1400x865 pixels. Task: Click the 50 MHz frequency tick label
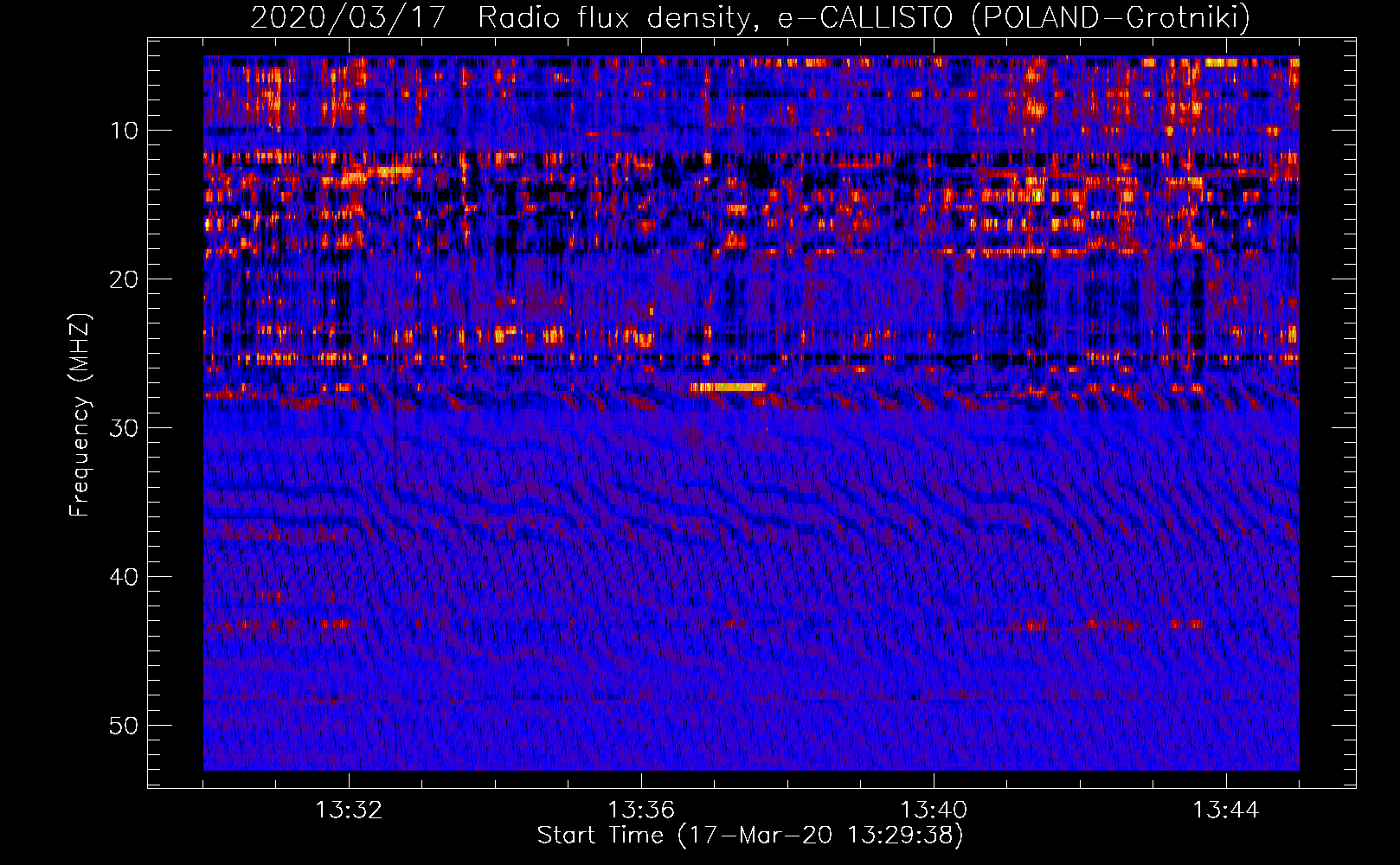(125, 726)
